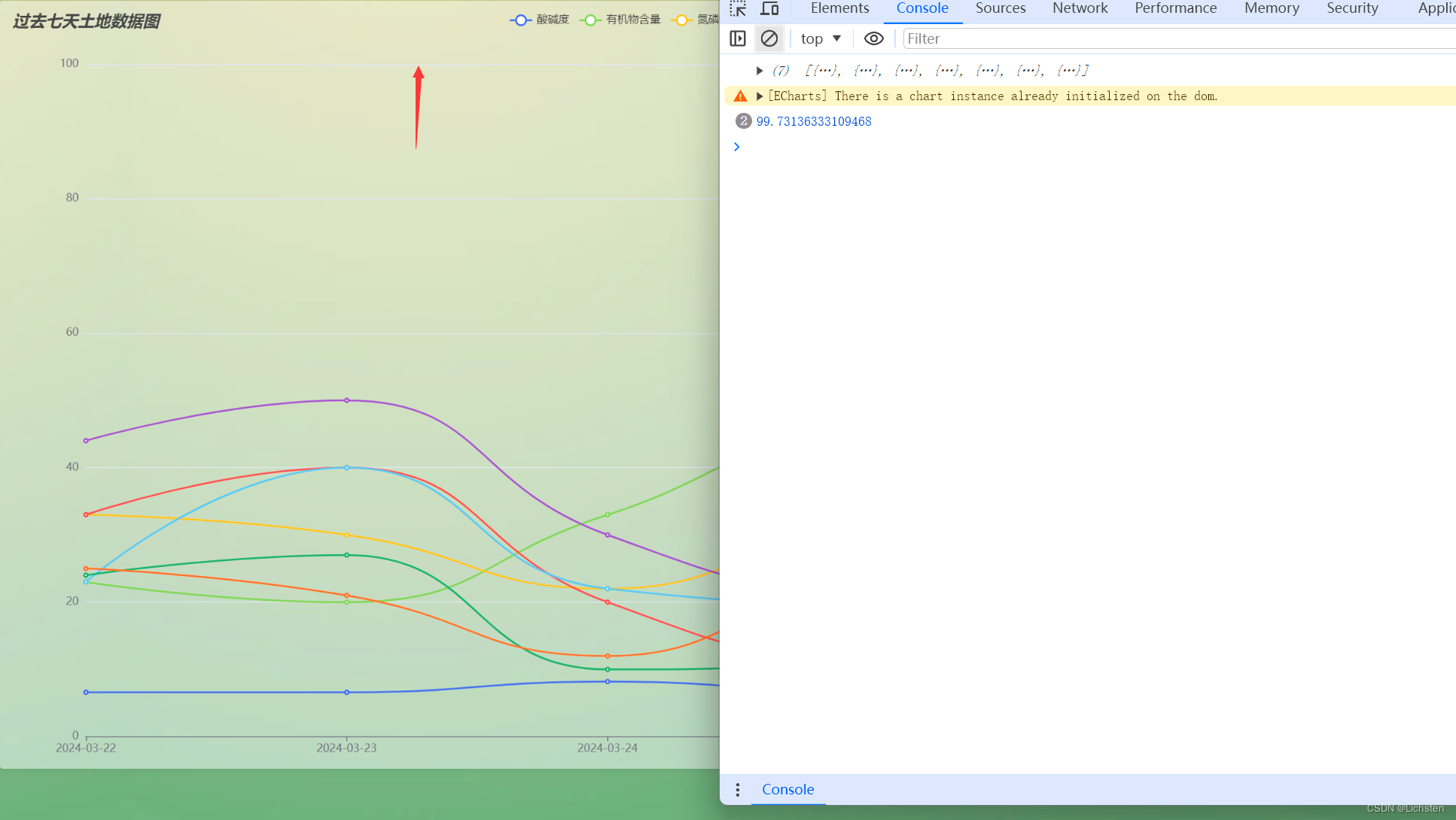Expand the ECharts warning message
Image resolution: width=1456 pixels, height=820 pixels.
pos(760,96)
